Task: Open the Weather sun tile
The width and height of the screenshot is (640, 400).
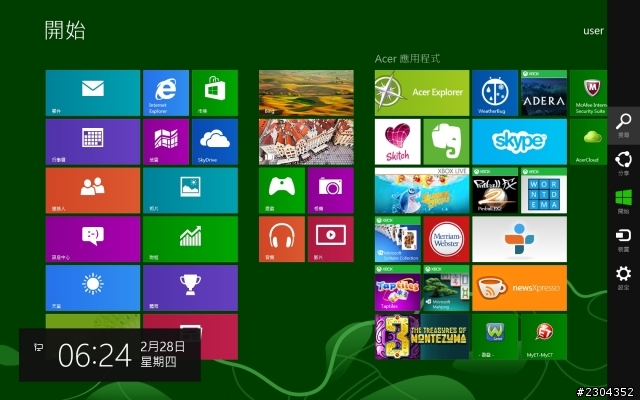Action: coord(93,288)
